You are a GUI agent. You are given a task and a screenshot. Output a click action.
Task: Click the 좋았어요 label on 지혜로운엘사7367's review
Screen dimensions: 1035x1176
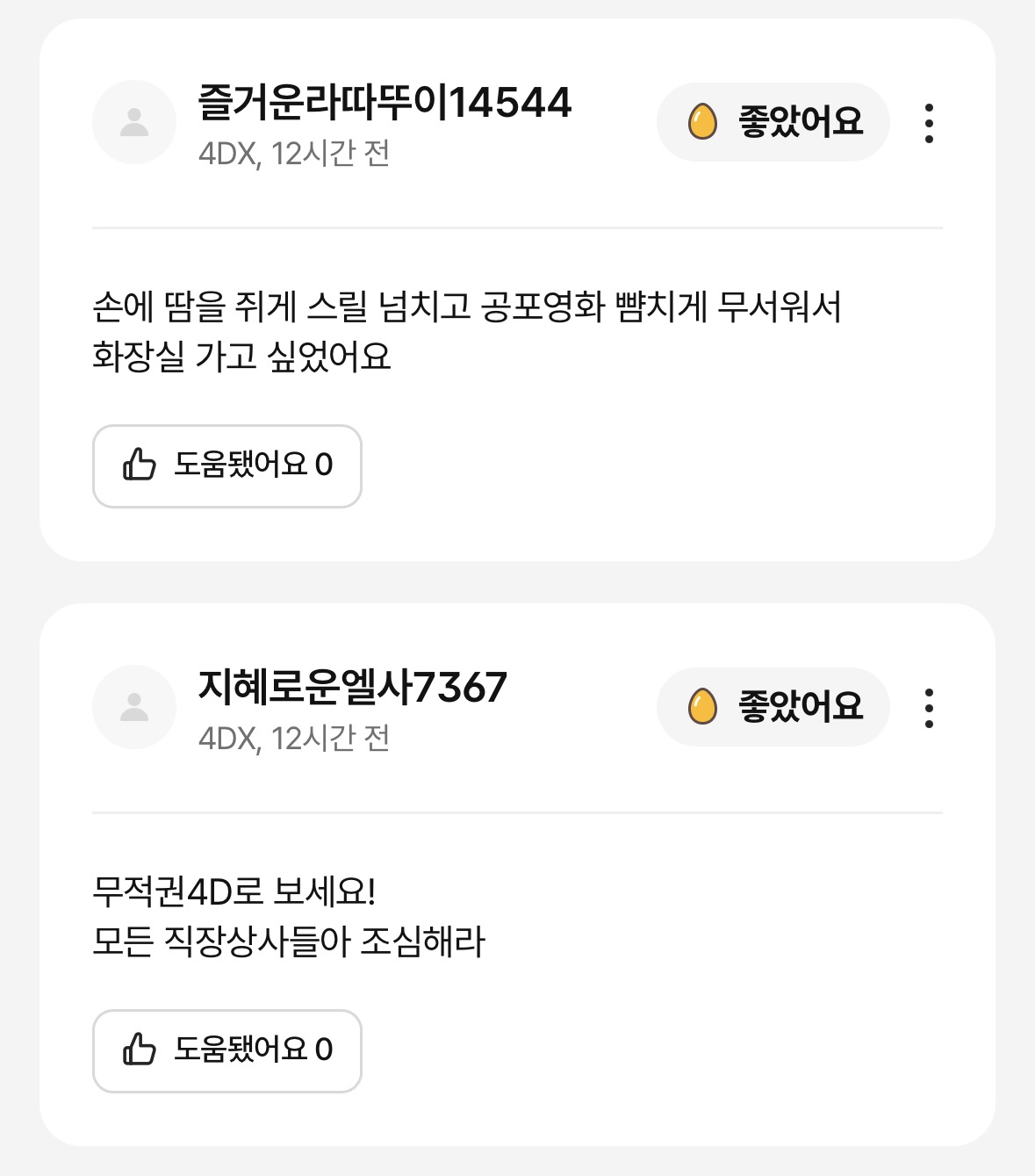[x=801, y=706]
